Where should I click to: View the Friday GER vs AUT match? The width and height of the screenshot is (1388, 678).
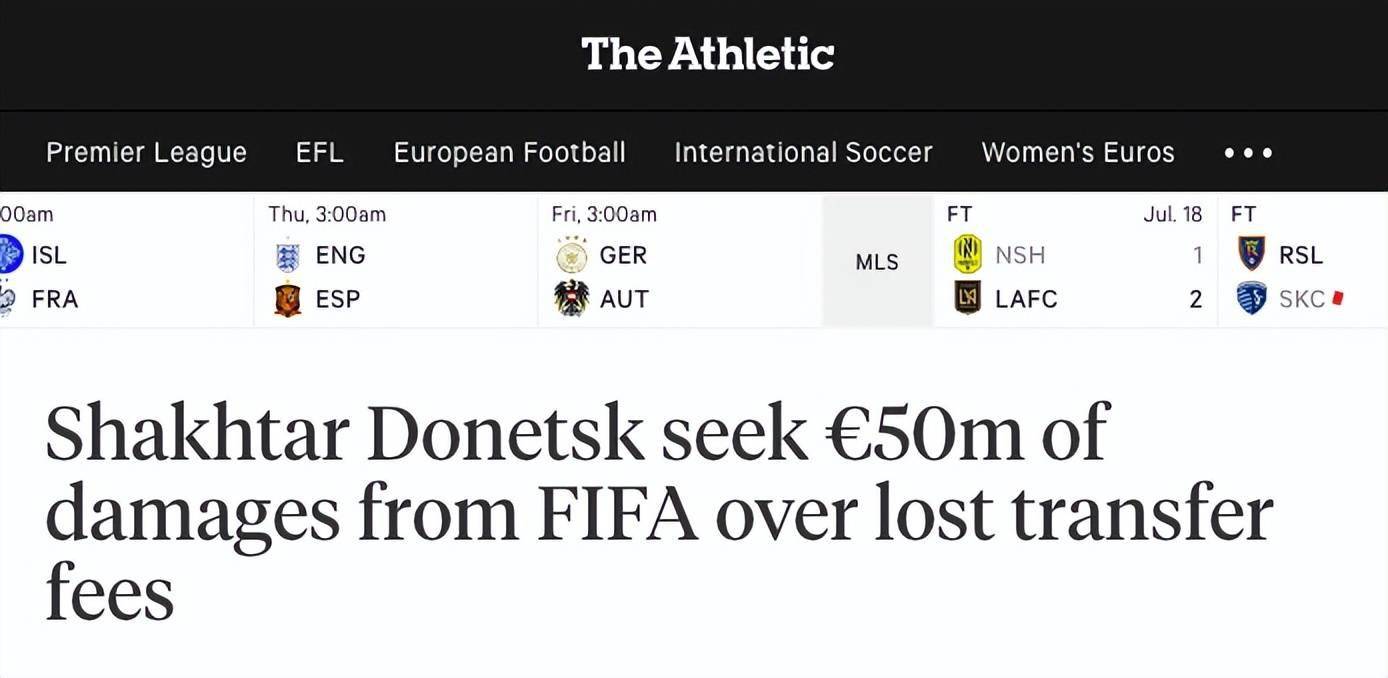click(x=679, y=260)
